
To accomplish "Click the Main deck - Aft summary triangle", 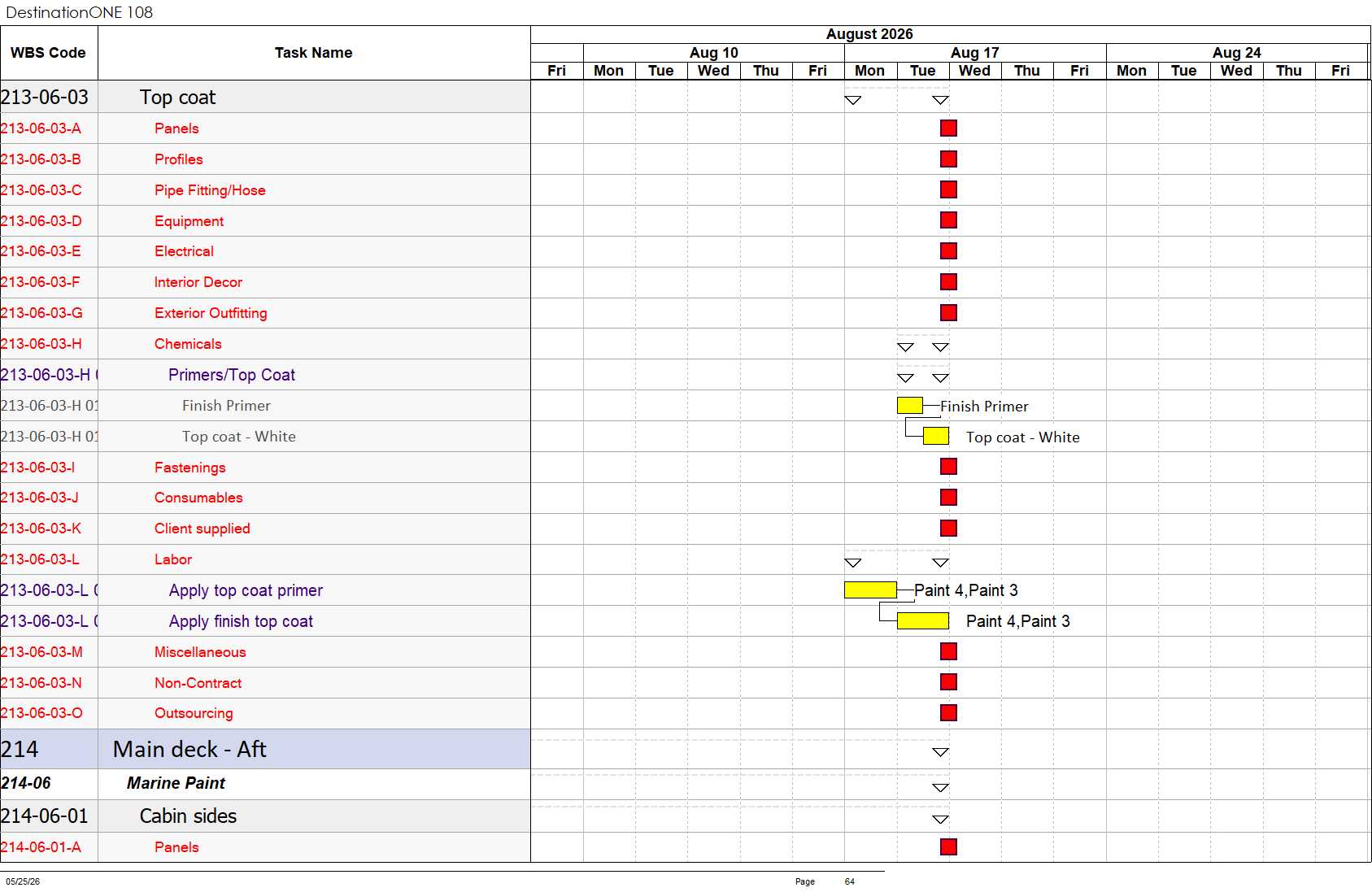I will click(941, 752).
